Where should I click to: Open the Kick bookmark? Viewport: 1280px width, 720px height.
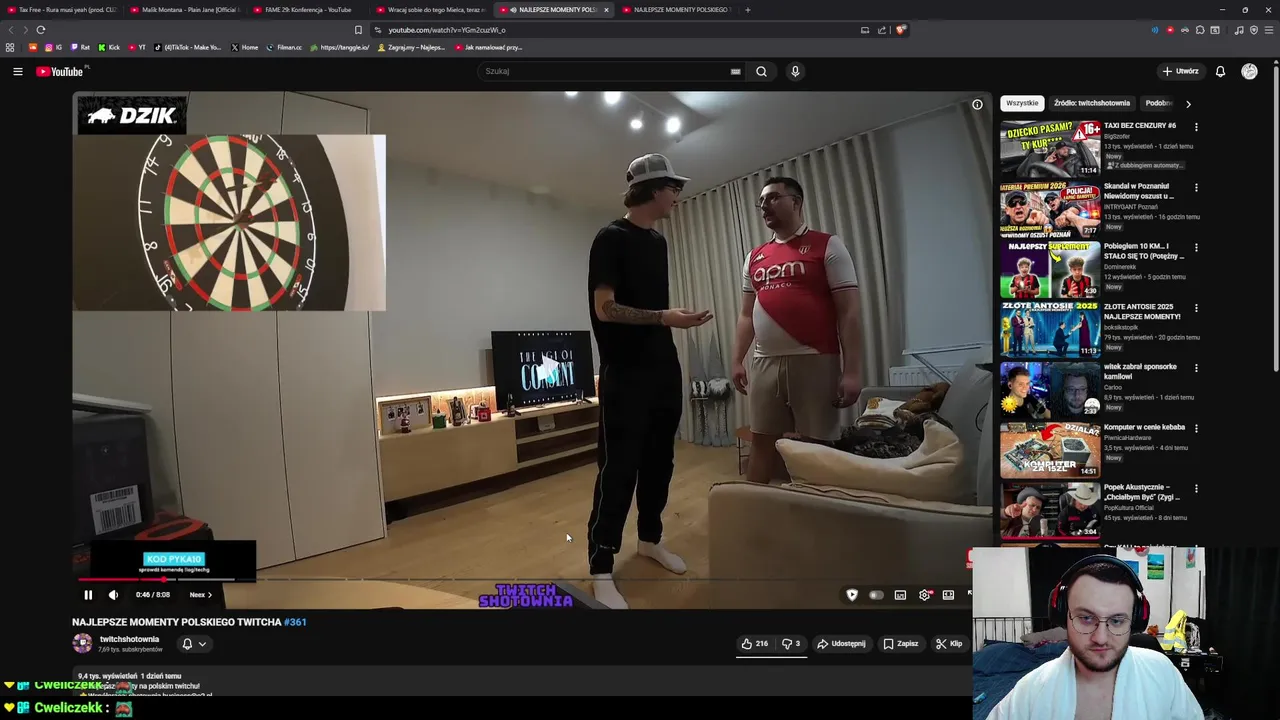pos(109,47)
